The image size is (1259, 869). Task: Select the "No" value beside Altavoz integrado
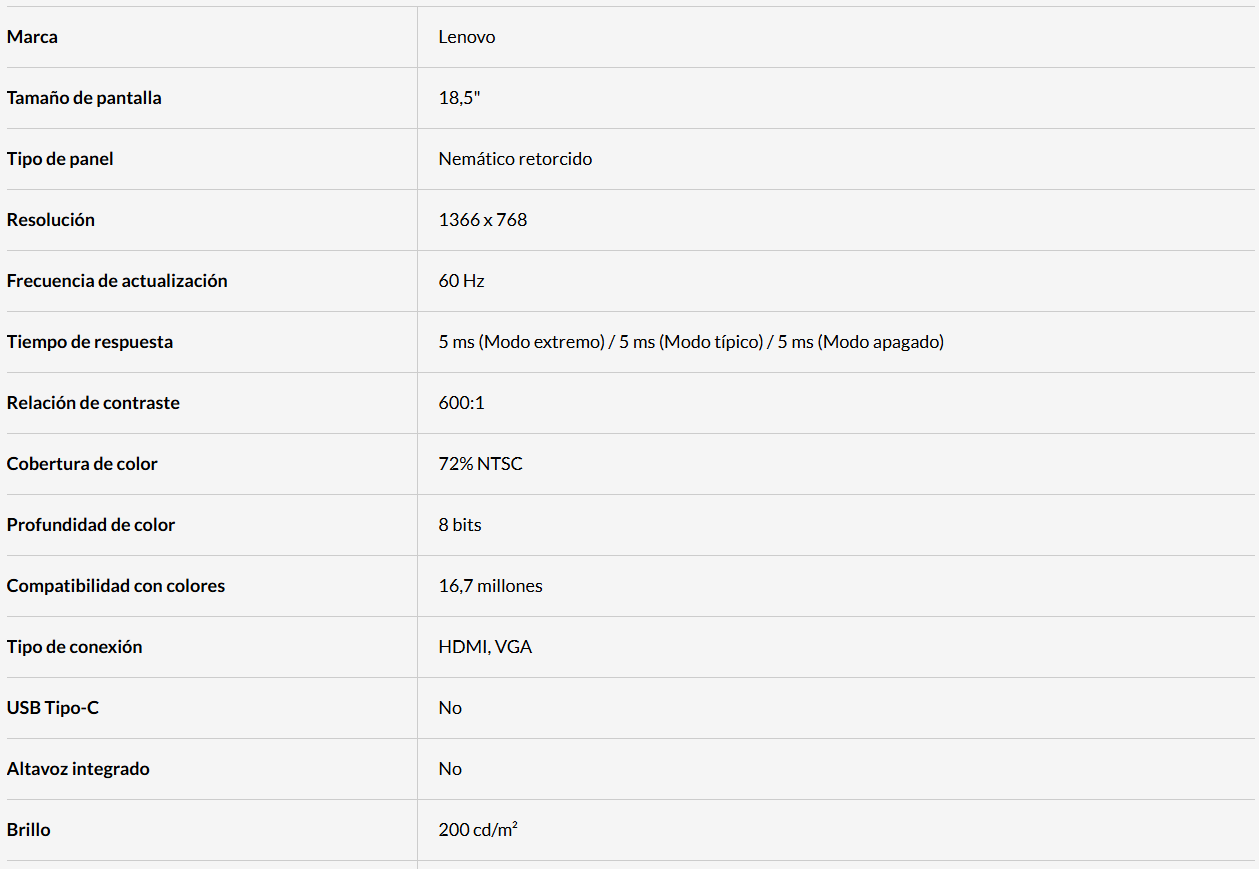(450, 769)
